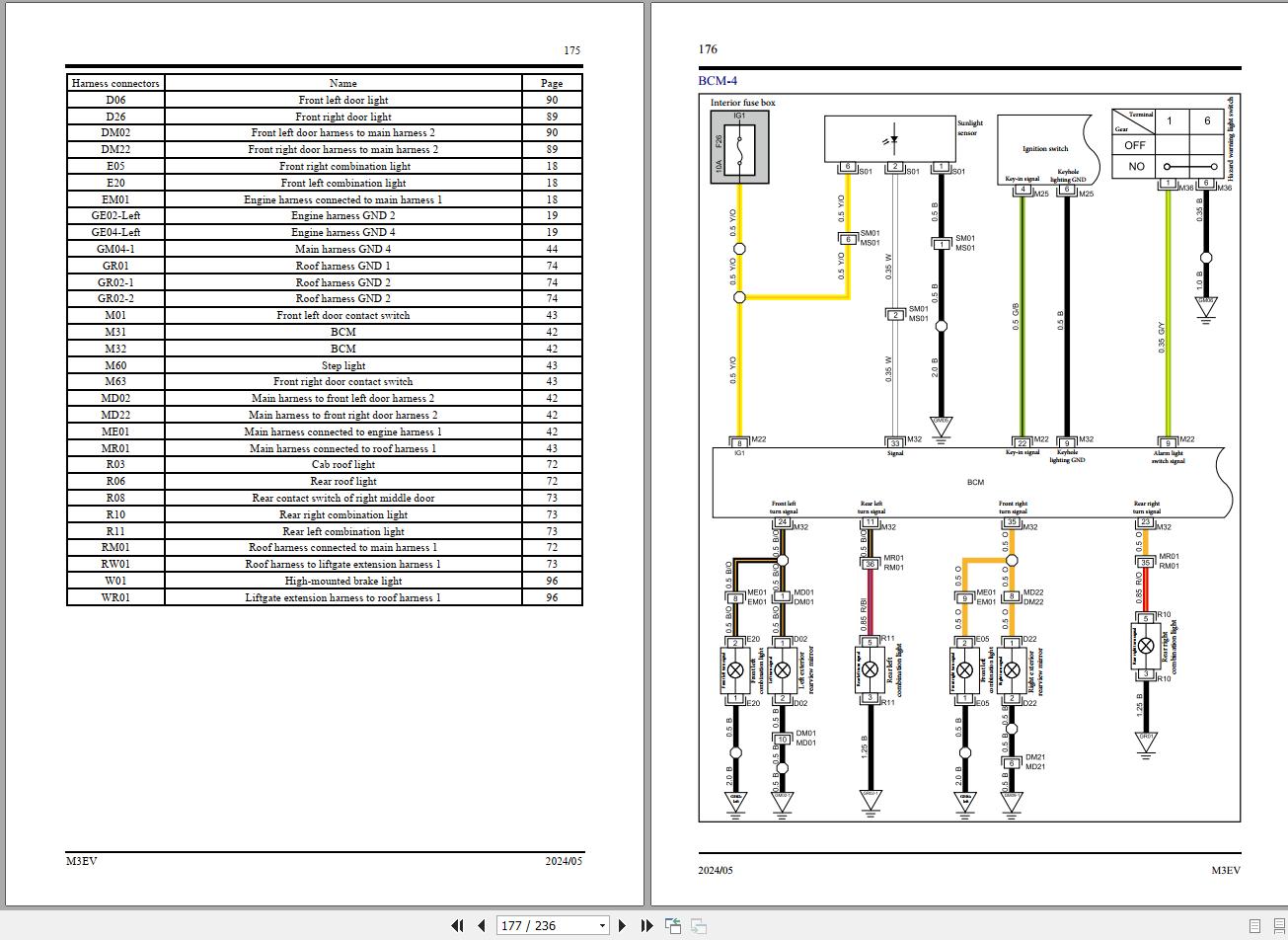Click 'Rear left combination light' table name
Image resolution: width=1288 pixels, height=940 pixels.
[x=342, y=531]
